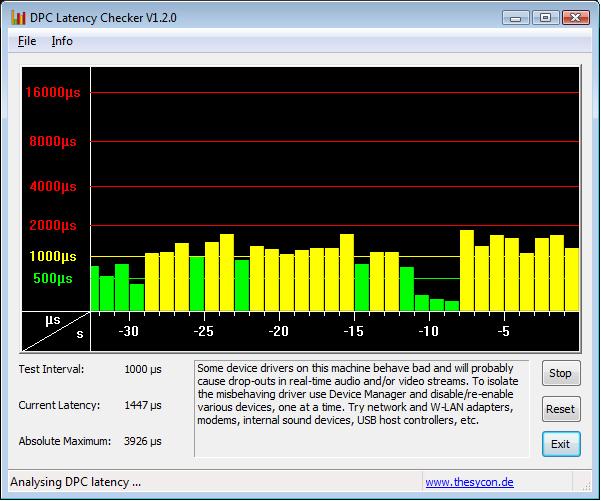Click the 8000µs axis label
This screenshot has height=501, width=601.
[53, 141]
